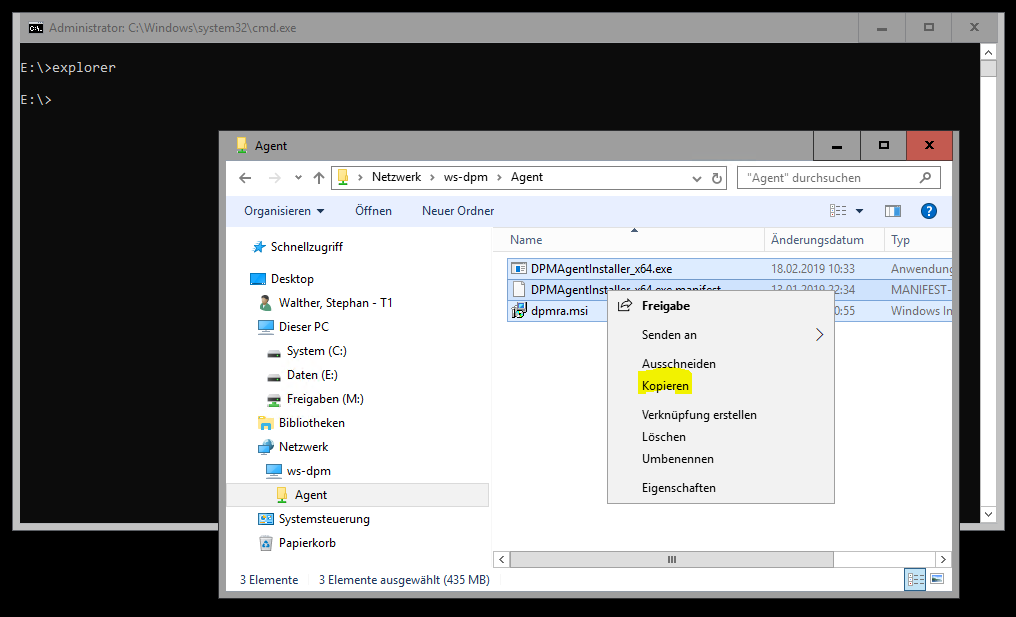Click the chevron after Netzwerk in address bar
The image size is (1016, 617).
(x=432, y=178)
